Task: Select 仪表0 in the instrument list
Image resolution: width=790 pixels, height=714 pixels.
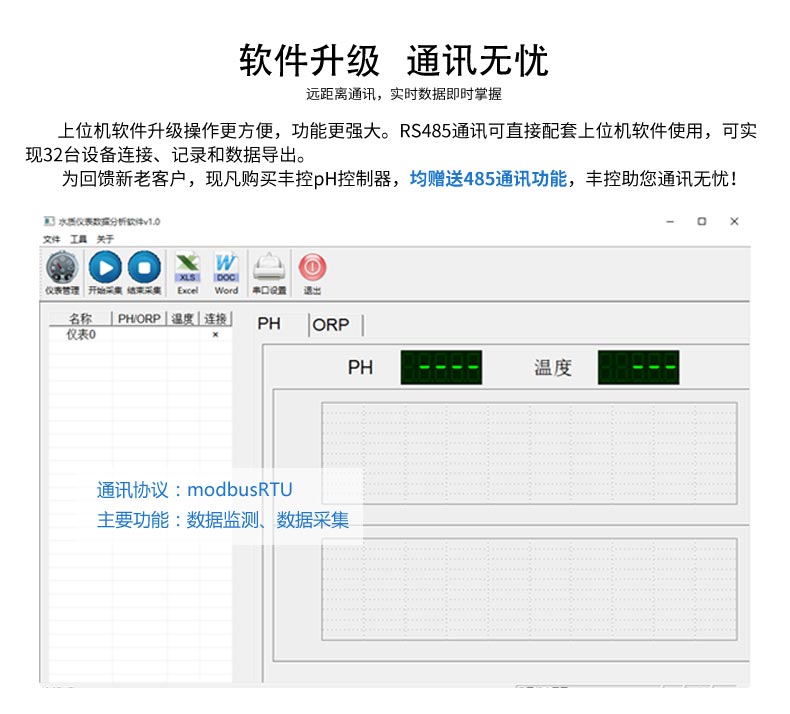Action: [x=81, y=335]
